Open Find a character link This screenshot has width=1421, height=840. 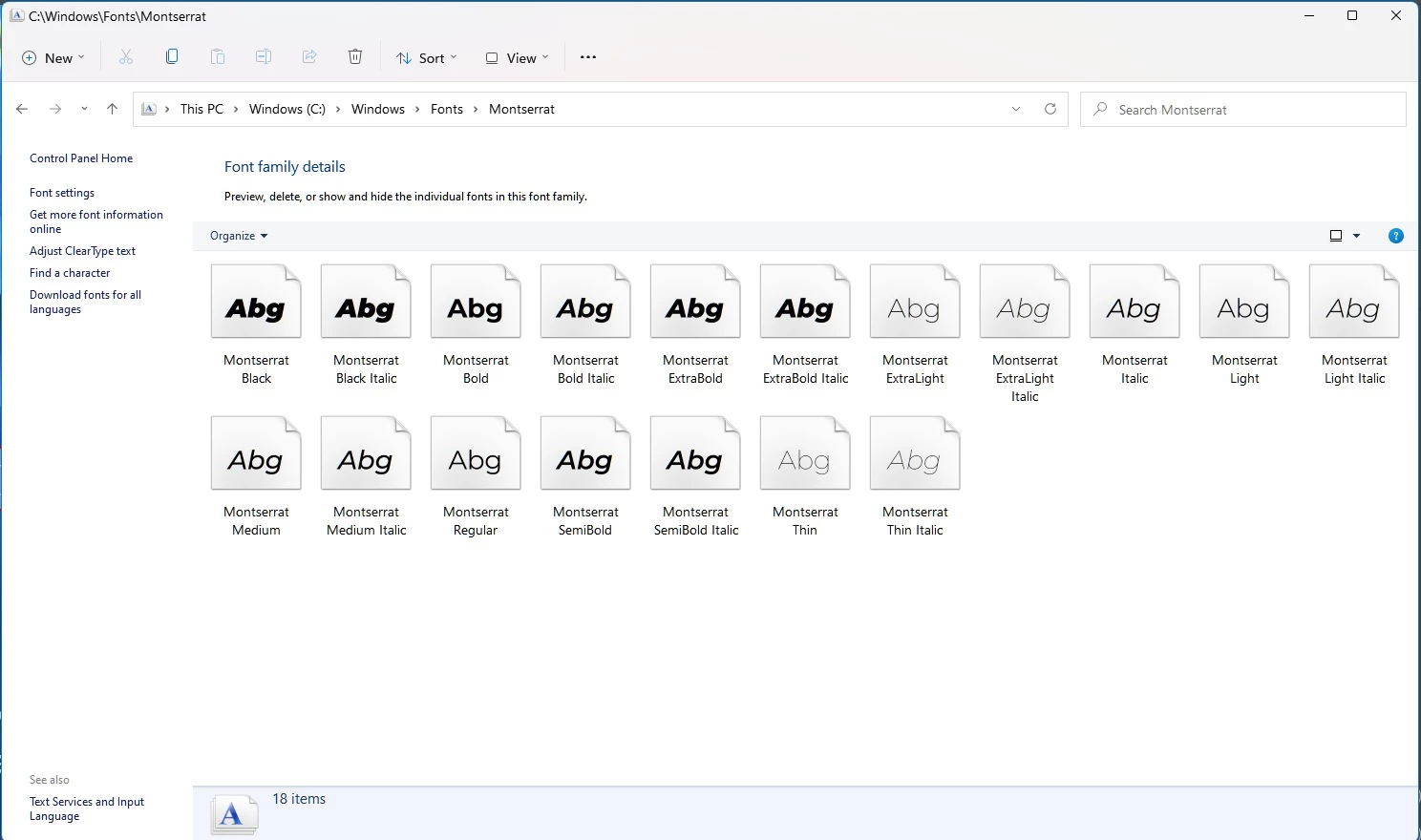[70, 273]
